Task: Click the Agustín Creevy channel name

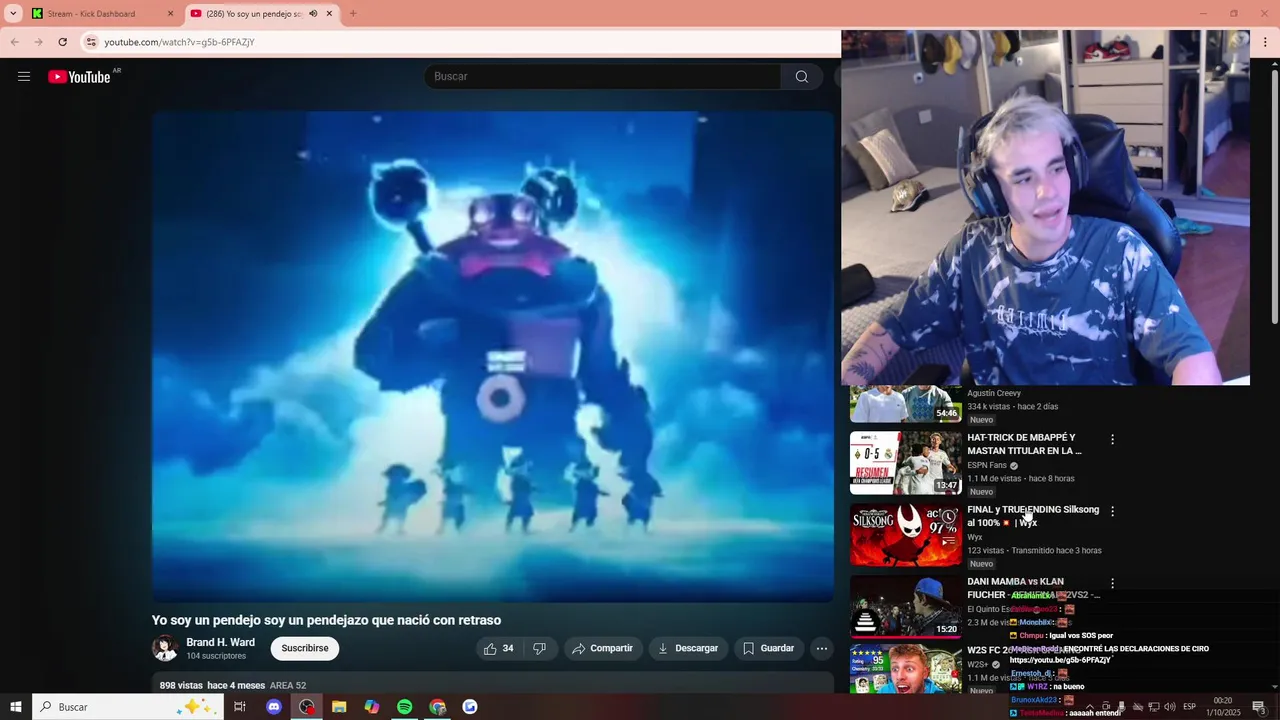Action: click(994, 393)
